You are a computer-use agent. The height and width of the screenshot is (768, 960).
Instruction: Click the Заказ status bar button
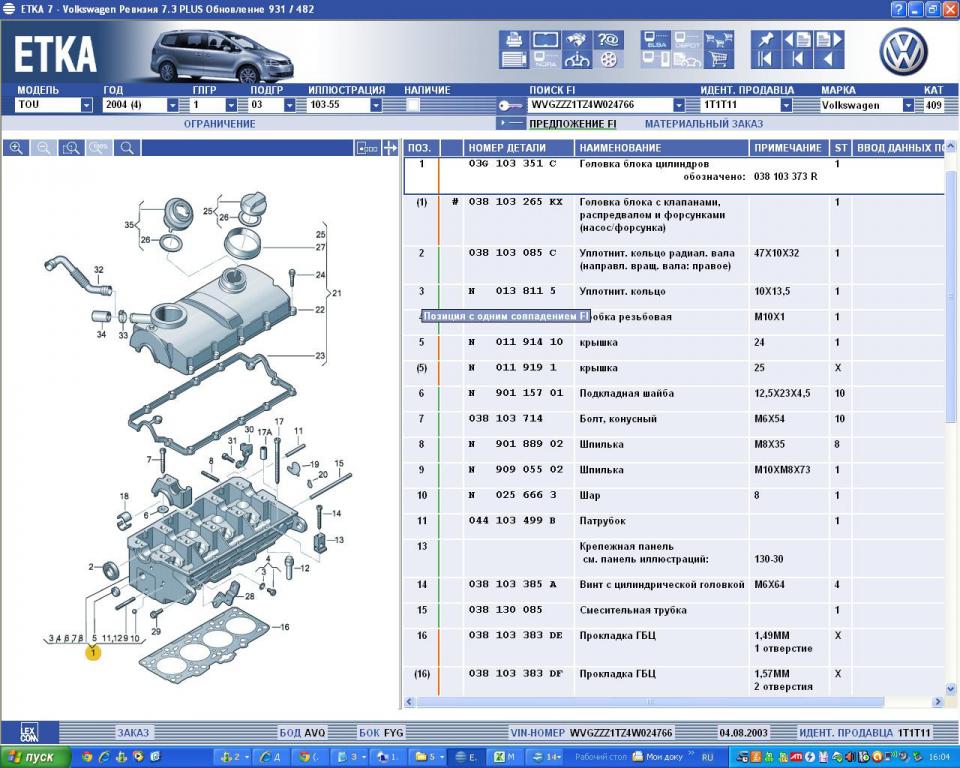pos(133,732)
